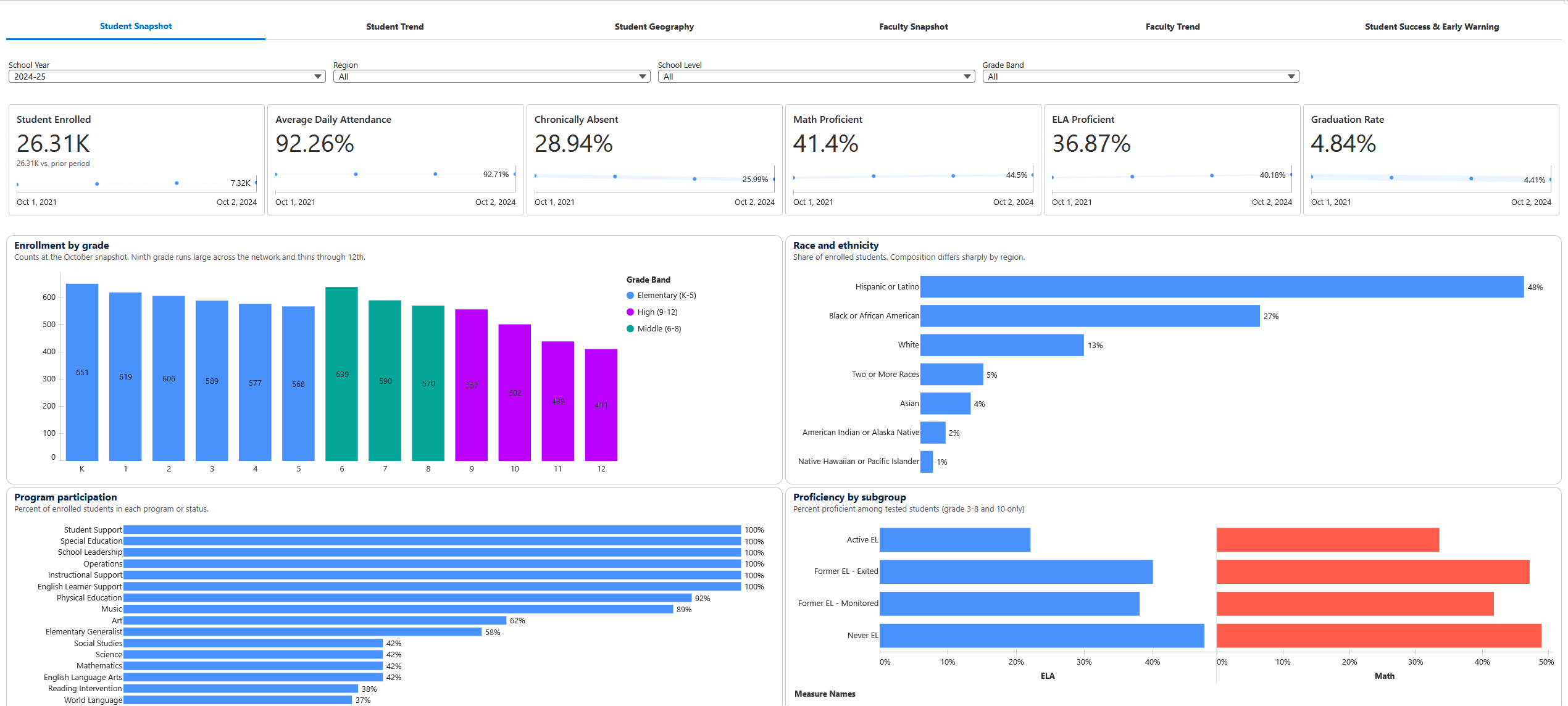Click the Measure Names legend heading
This screenshot has width=1568, height=706.
click(x=825, y=694)
